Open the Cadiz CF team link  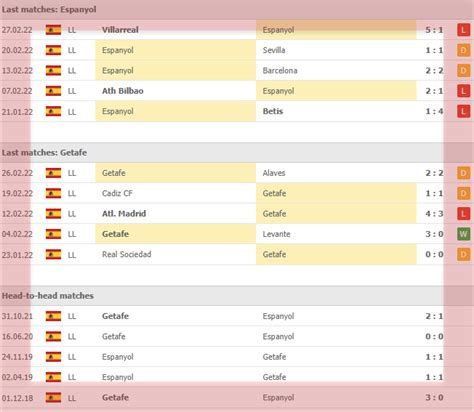click(117, 193)
